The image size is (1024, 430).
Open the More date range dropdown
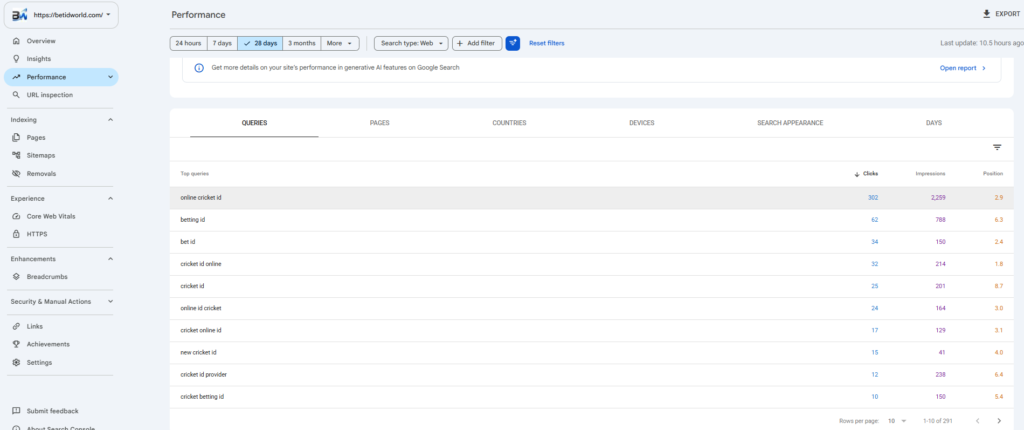point(340,43)
